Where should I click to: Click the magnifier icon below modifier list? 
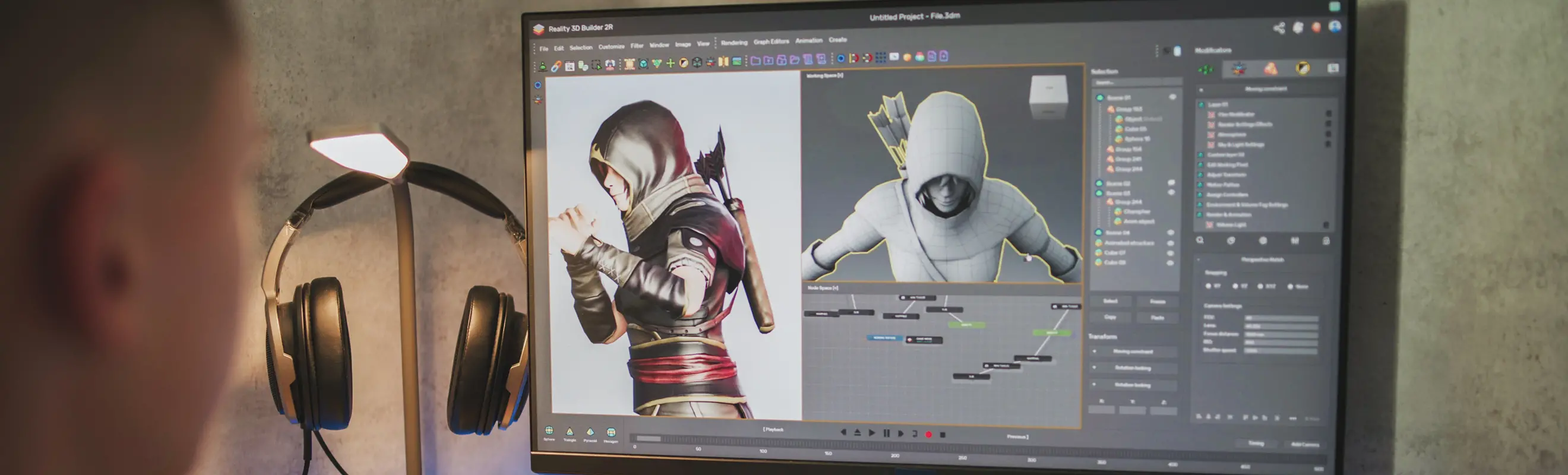[1200, 240]
